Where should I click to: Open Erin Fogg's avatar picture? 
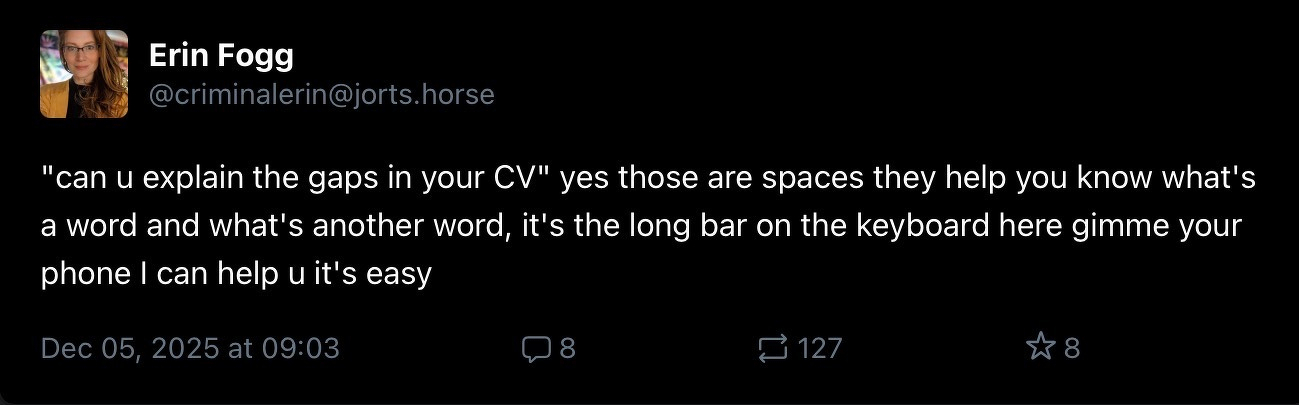pos(84,74)
